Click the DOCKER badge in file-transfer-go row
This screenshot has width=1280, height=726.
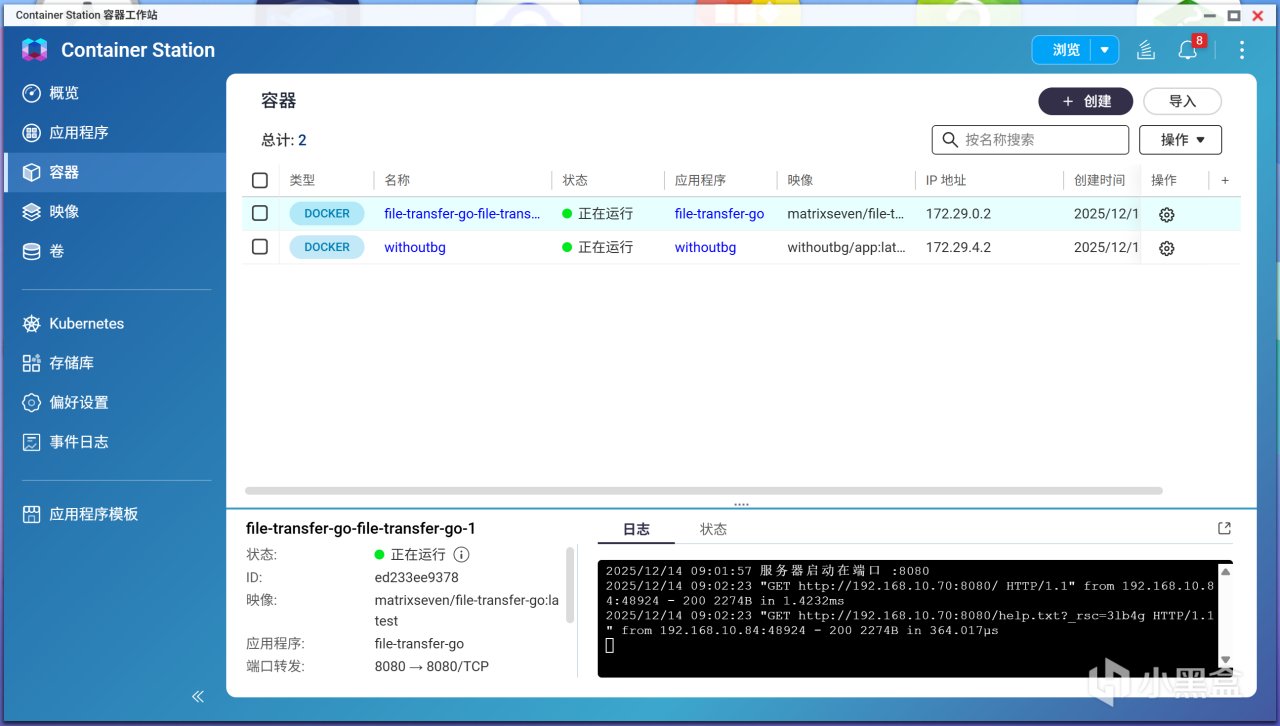[x=327, y=214]
